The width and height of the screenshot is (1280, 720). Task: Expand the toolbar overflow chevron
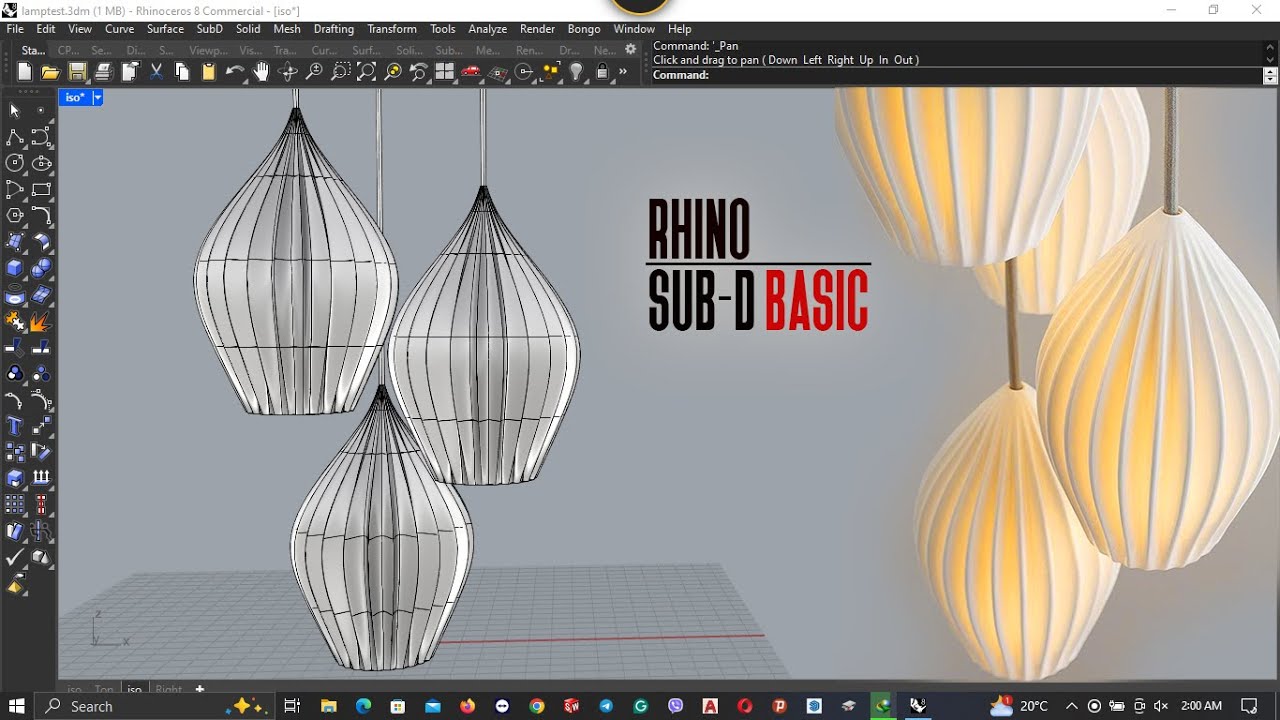[x=623, y=72]
